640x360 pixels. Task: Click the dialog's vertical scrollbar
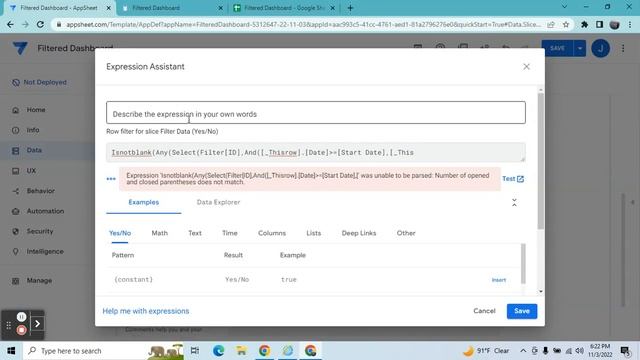click(x=540, y=161)
